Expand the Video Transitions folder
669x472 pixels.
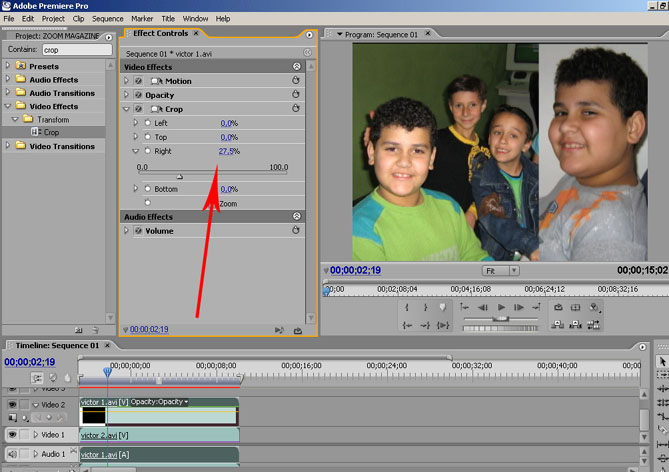pyautogui.click(x=9, y=146)
